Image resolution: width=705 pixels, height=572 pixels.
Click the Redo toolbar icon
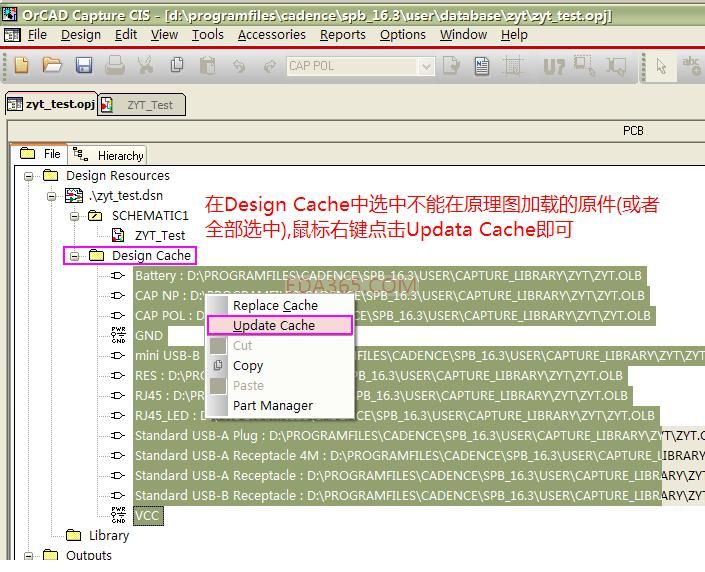(x=270, y=67)
